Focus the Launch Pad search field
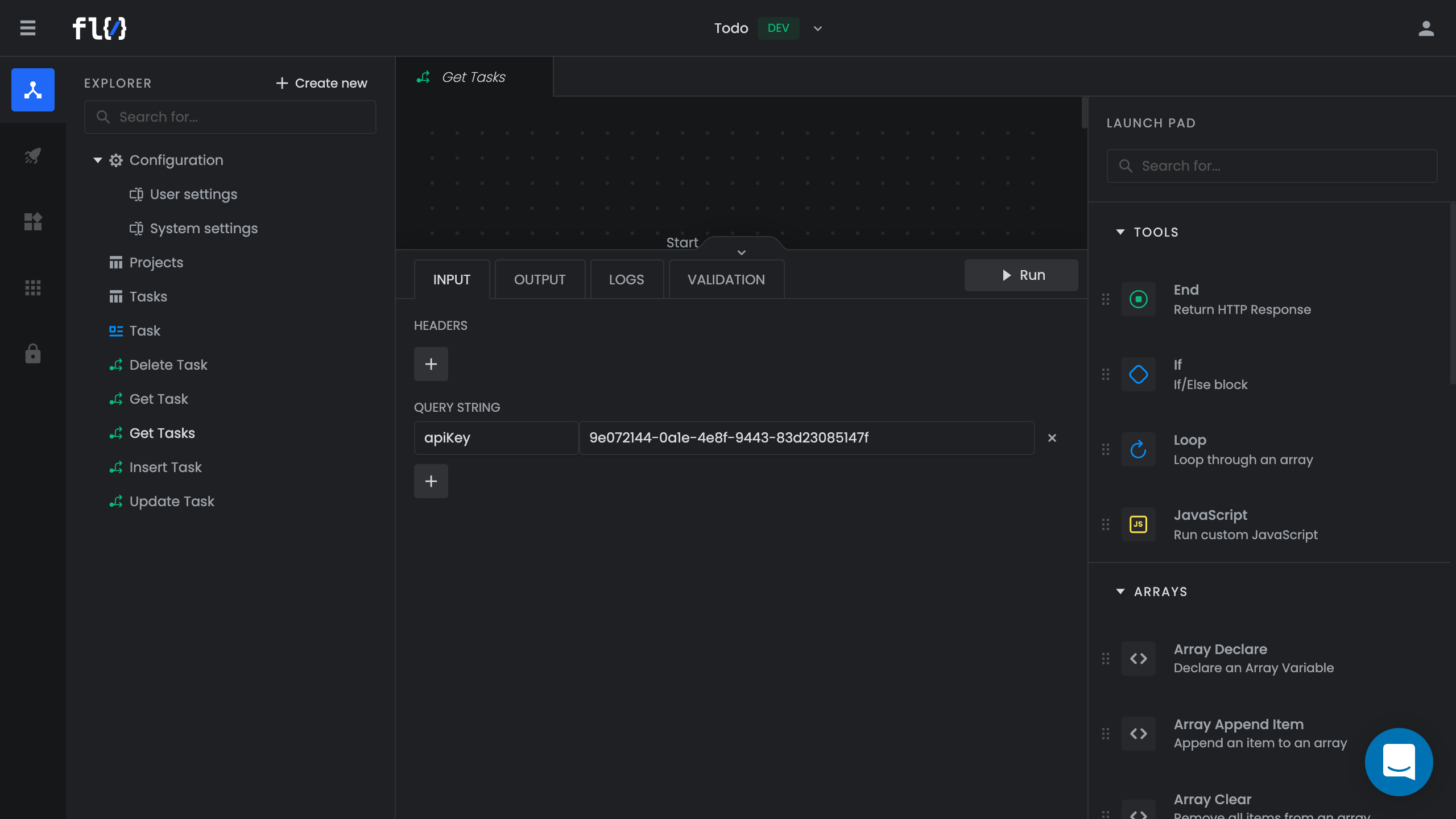 (1272, 166)
